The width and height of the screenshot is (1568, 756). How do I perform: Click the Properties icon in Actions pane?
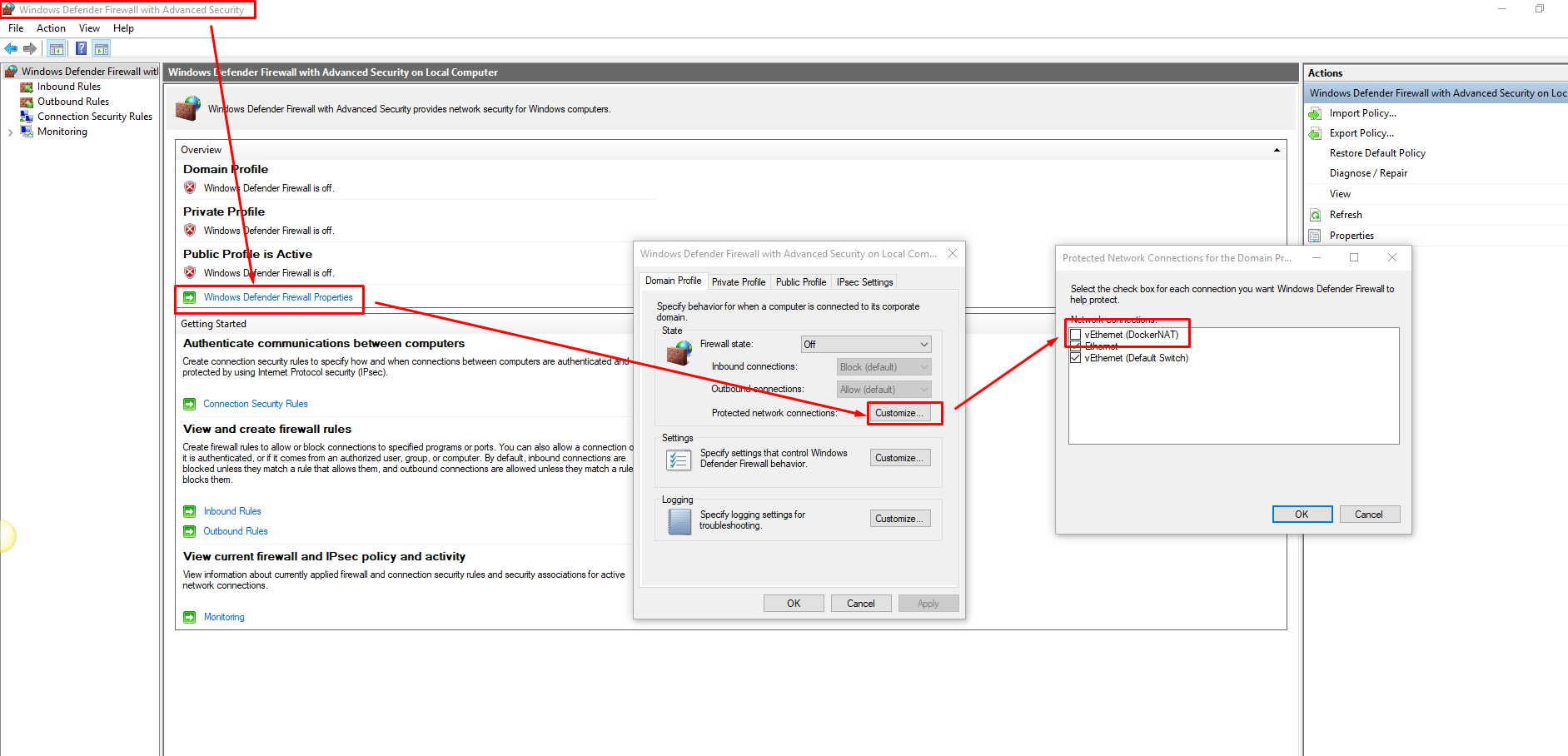tap(1315, 236)
